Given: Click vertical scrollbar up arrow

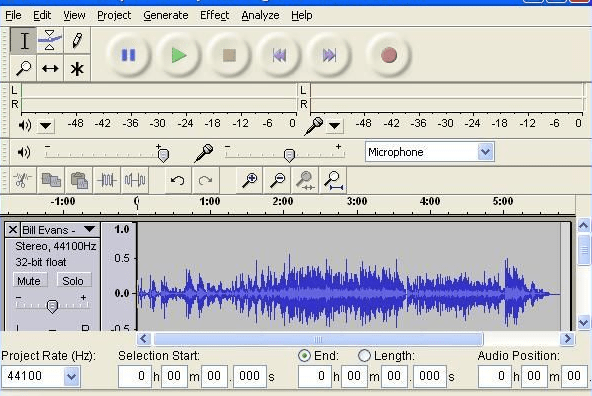Looking at the screenshot, I should [584, 226].
